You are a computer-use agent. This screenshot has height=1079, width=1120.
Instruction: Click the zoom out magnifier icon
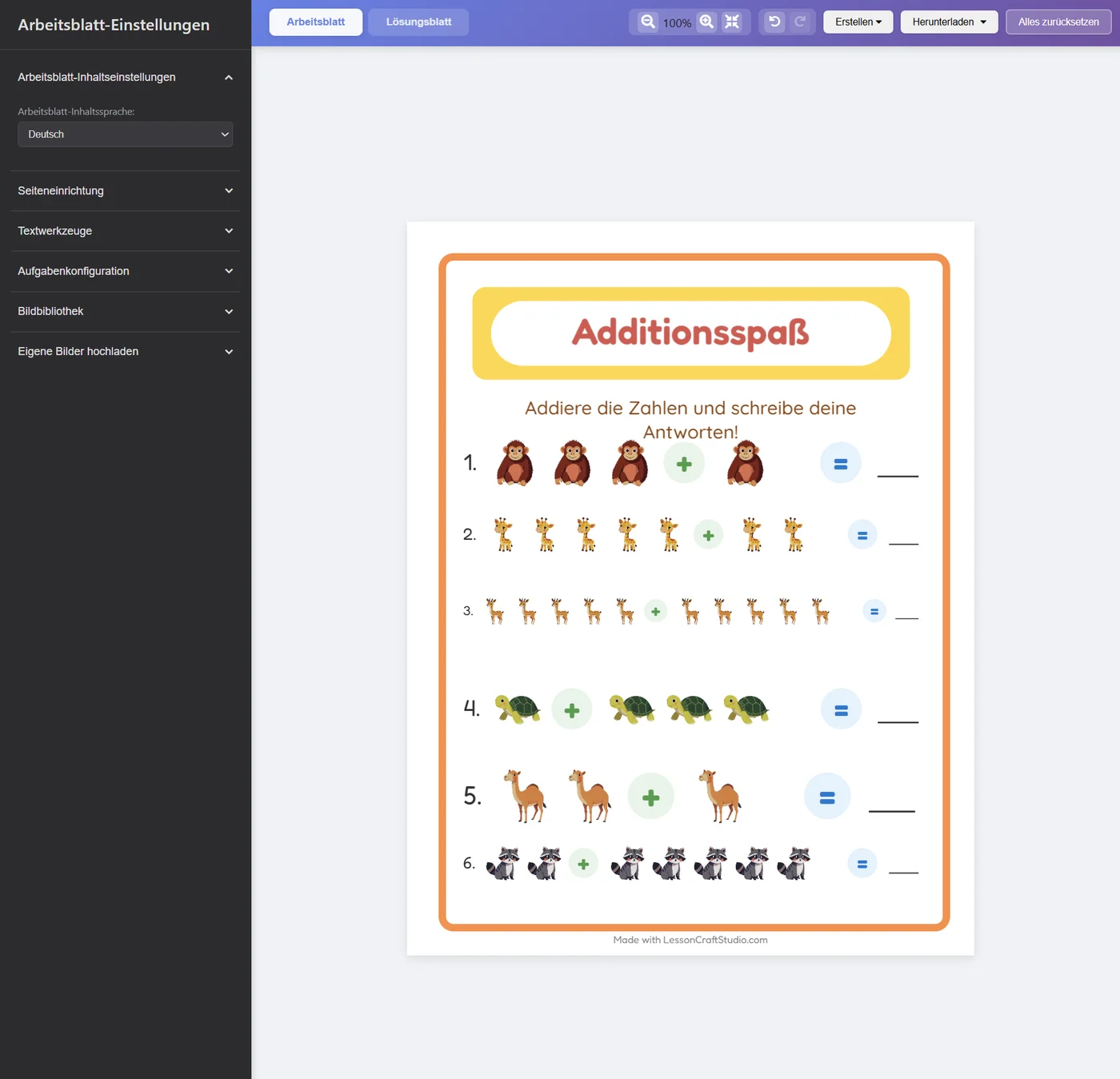coord(648,22)
